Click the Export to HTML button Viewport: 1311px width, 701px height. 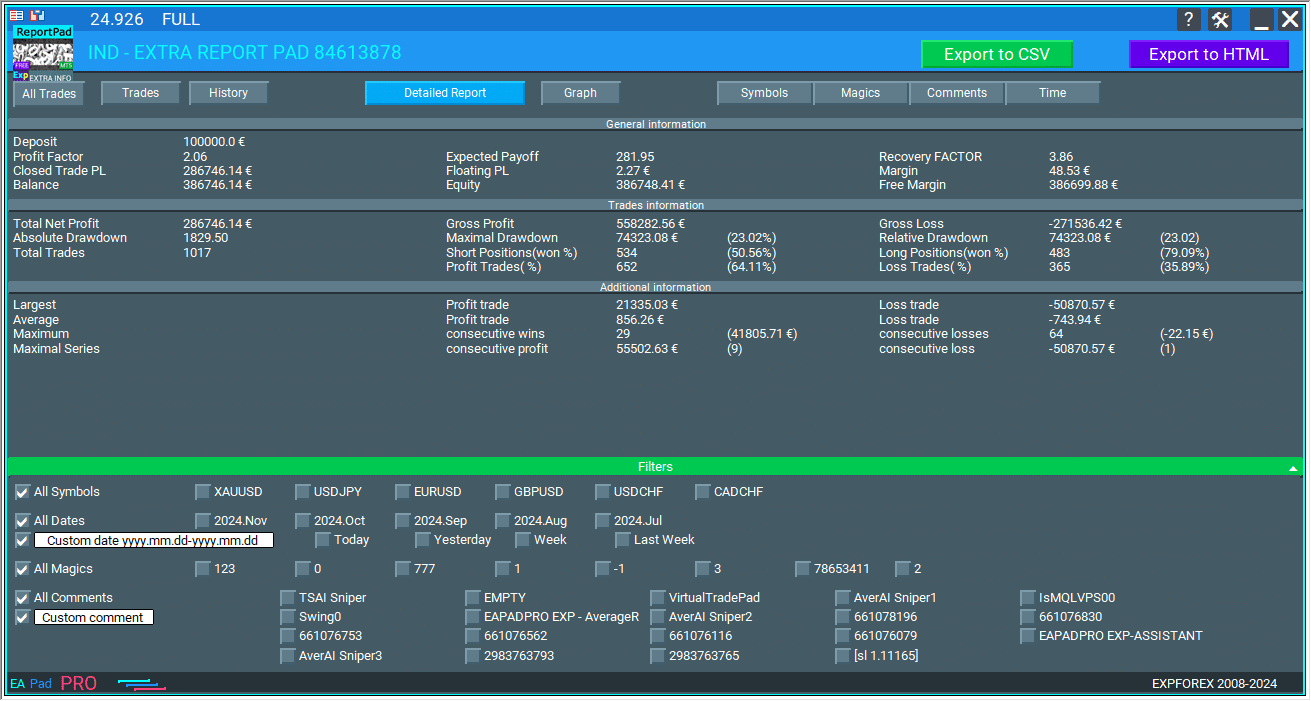coord(1208,55)
